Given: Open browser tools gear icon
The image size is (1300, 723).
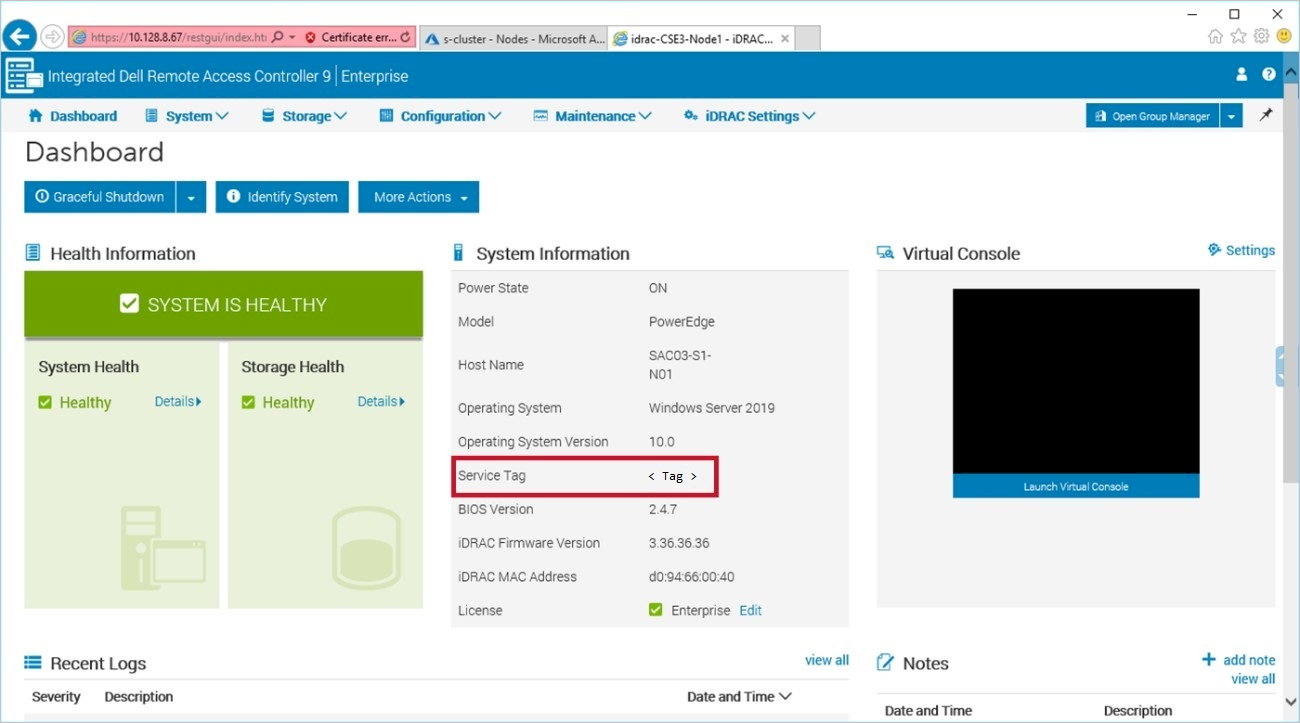Looking at the screenshot, I should point(1261,37).
